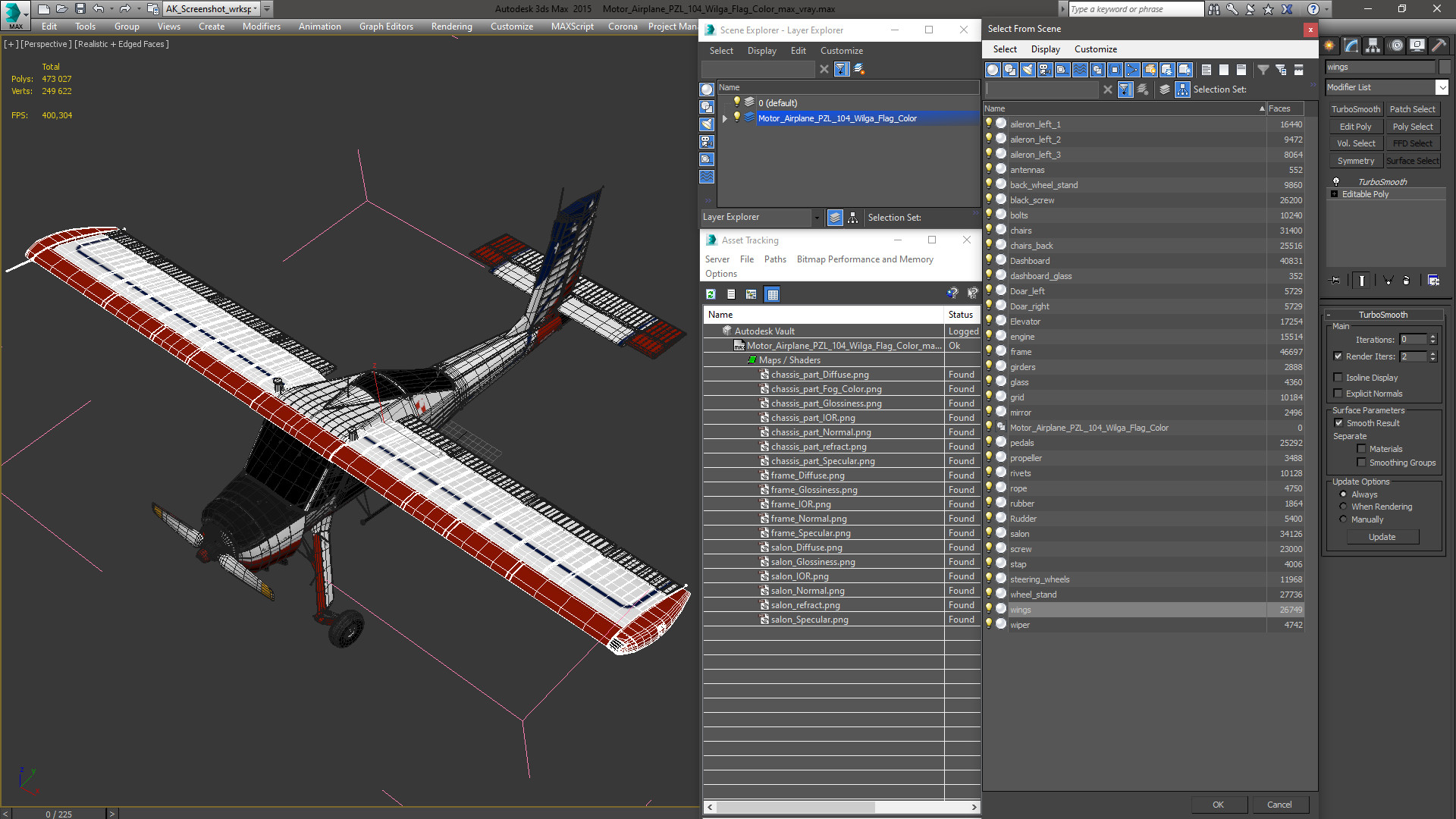Click Update button in TurboSmooth rollout
The height and width of the screenshot is (819, 1456).
pyautogui.click(x=1382, y=537)
